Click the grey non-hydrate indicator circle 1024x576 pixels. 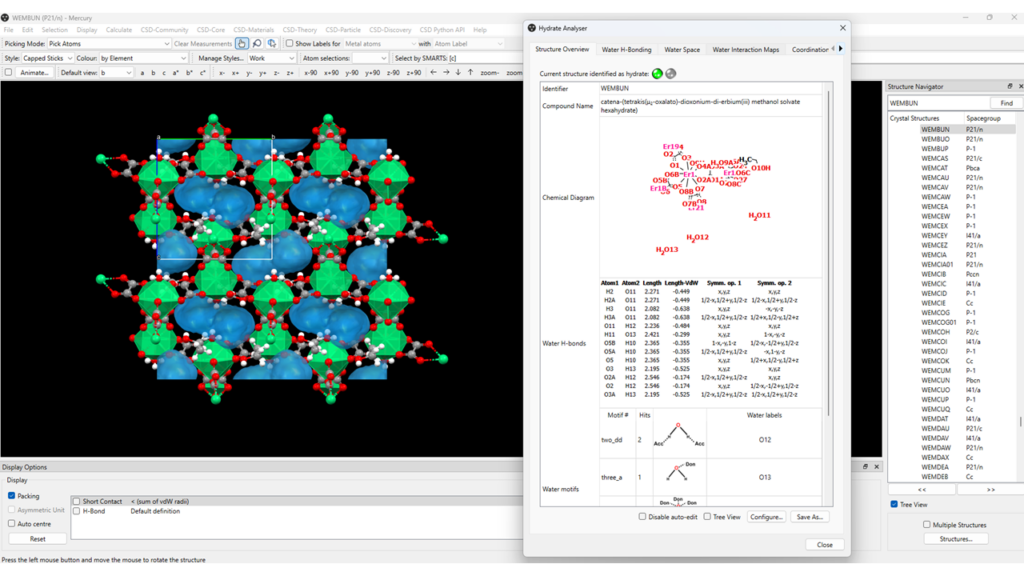(x=671, y=74)
